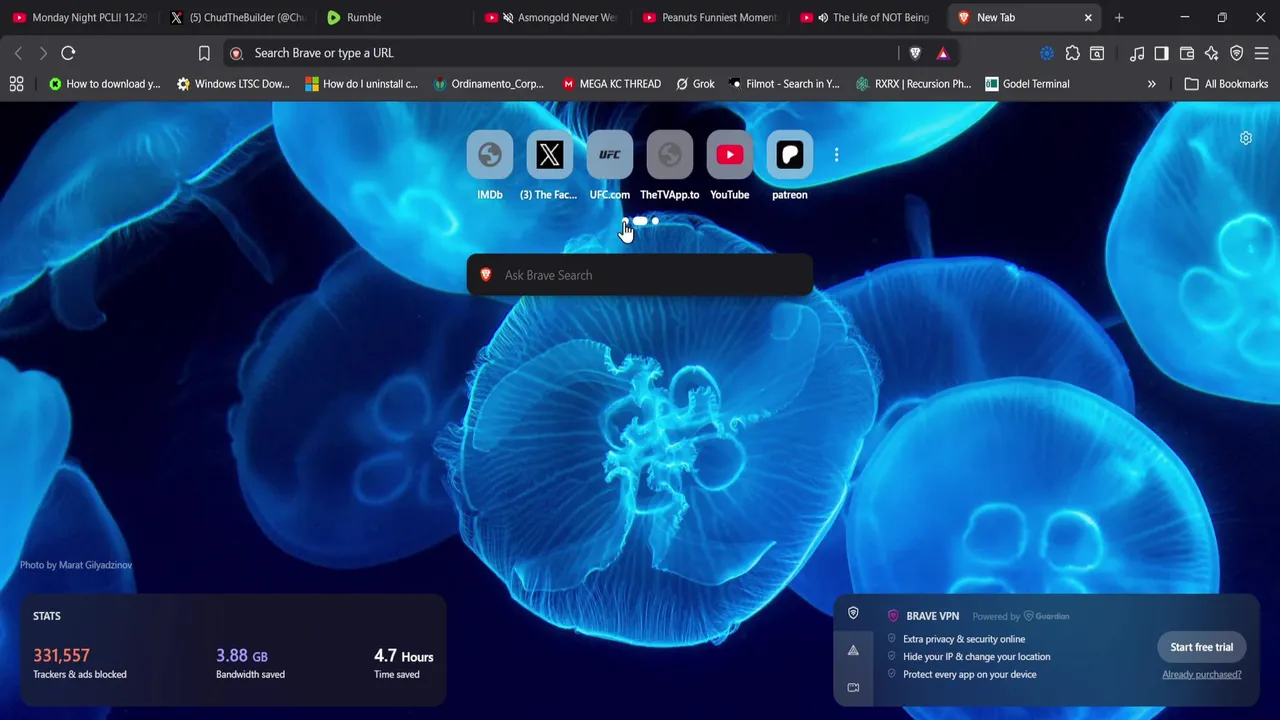Switch to ChudTheBuilder X tab
Image resolution: width=1280 pixels, height=720 pixels.
(x=238, y=17)
